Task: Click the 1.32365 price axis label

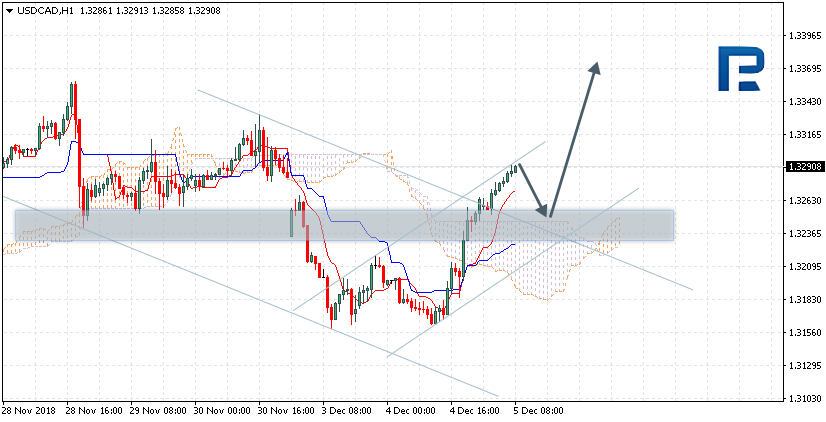Action: point(803,233)
